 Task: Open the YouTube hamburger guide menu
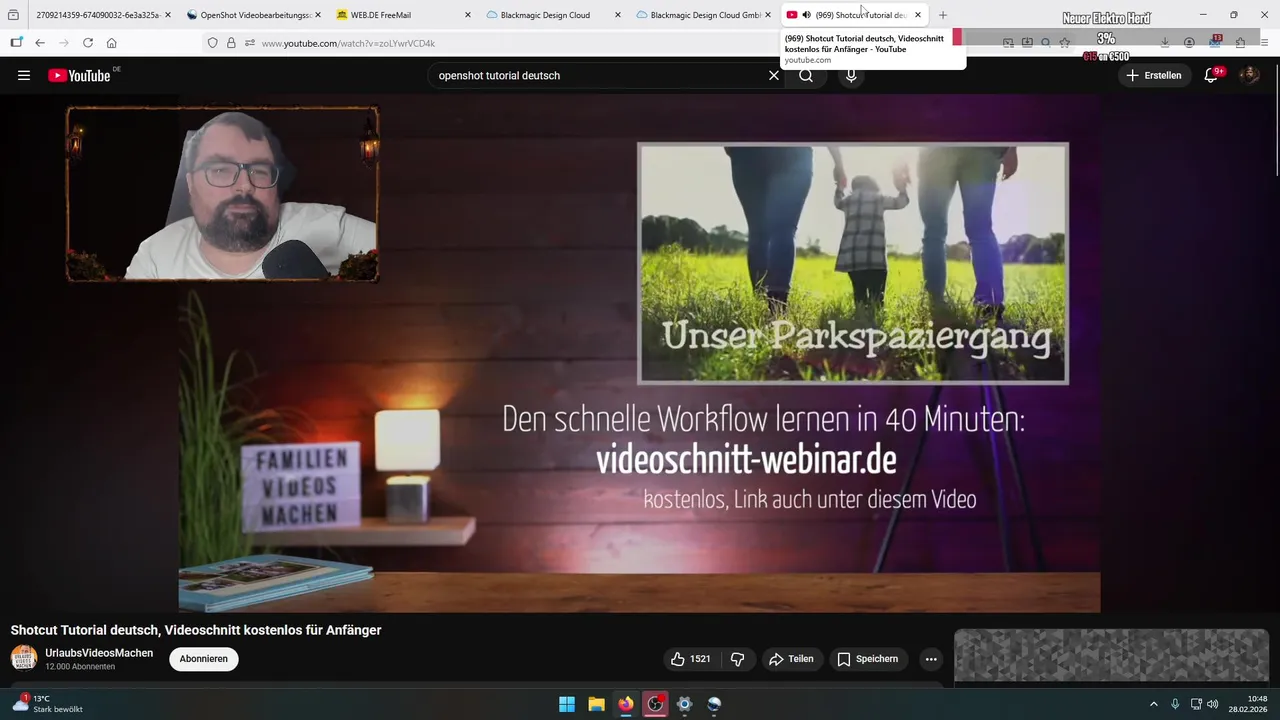24,75
